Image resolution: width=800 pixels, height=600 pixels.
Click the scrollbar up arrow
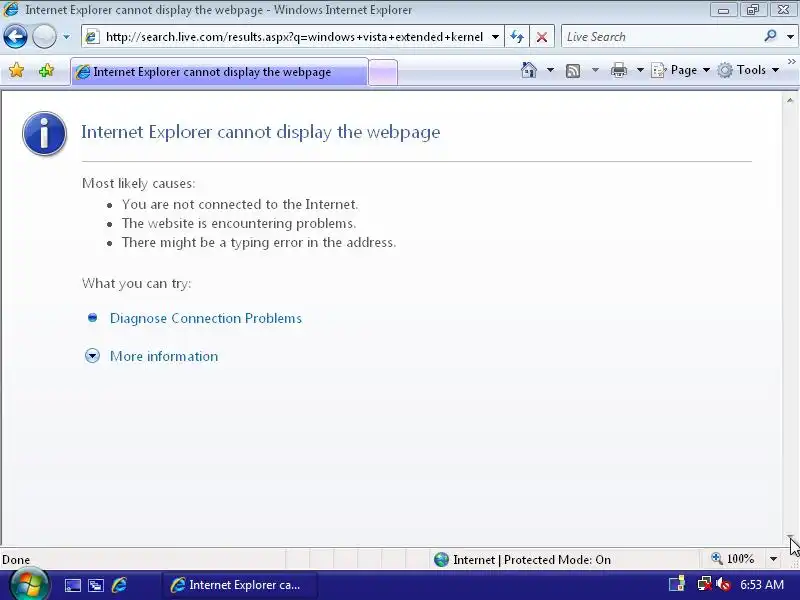click(790, 101)
